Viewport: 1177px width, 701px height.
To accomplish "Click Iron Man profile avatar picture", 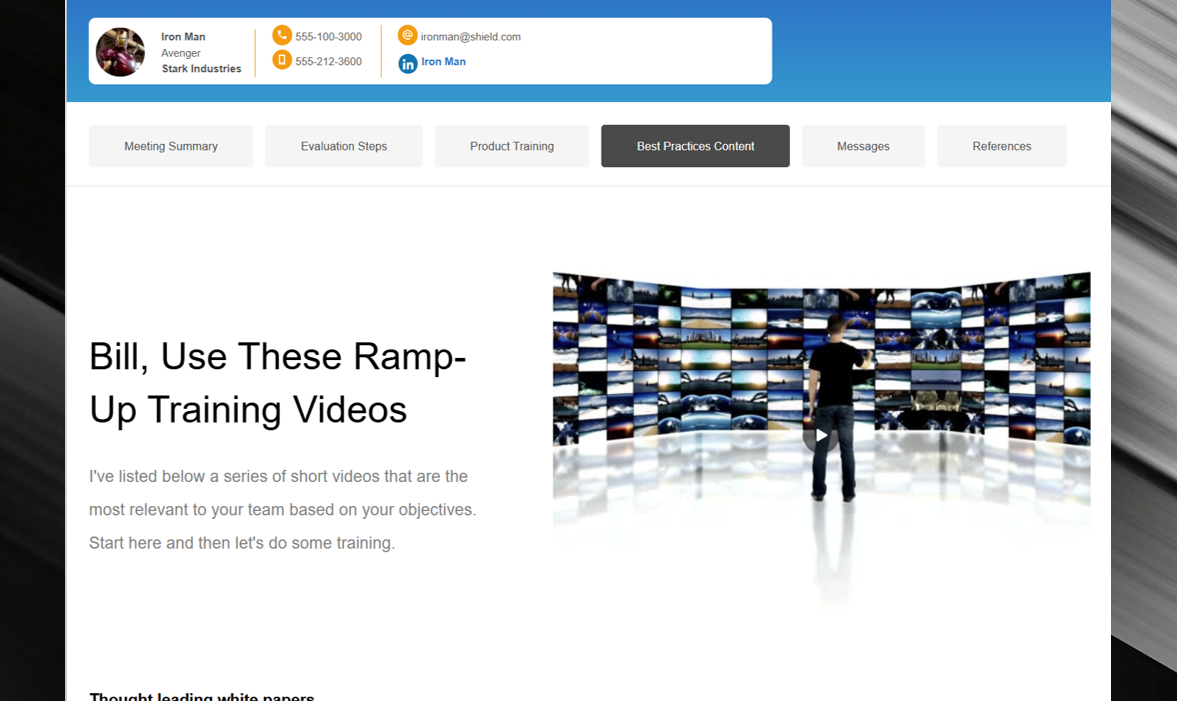I will click(x=120, y=52).
